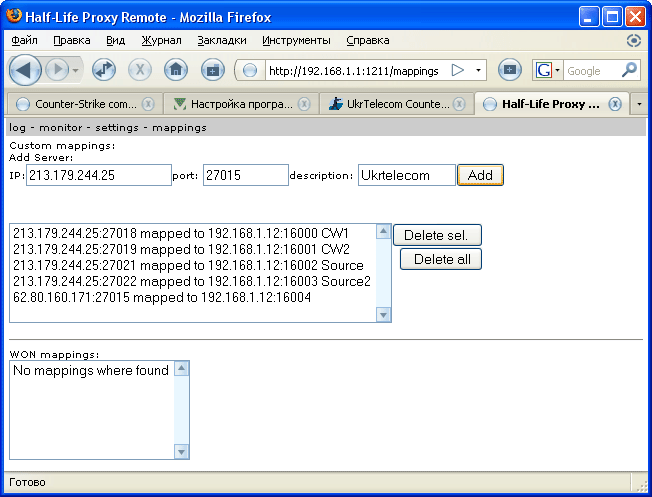The width and height of the screenshot is (652, 497).
Task: Select the 27021 mapping labeled Source
Action: pos(194,265)
